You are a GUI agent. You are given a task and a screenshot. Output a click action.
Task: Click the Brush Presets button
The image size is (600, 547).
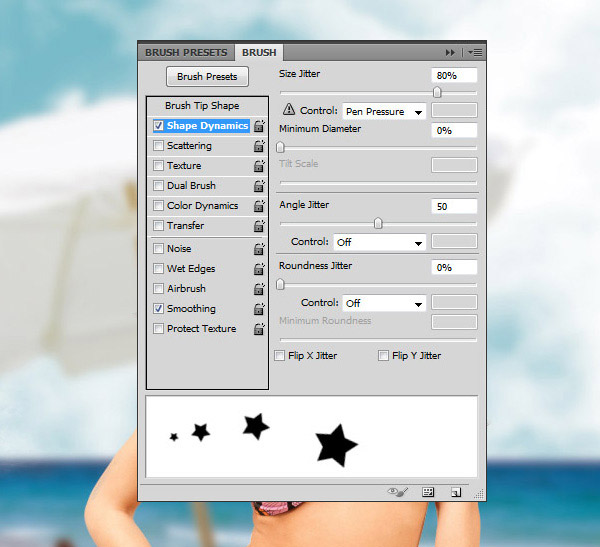(x=207, y=77)
